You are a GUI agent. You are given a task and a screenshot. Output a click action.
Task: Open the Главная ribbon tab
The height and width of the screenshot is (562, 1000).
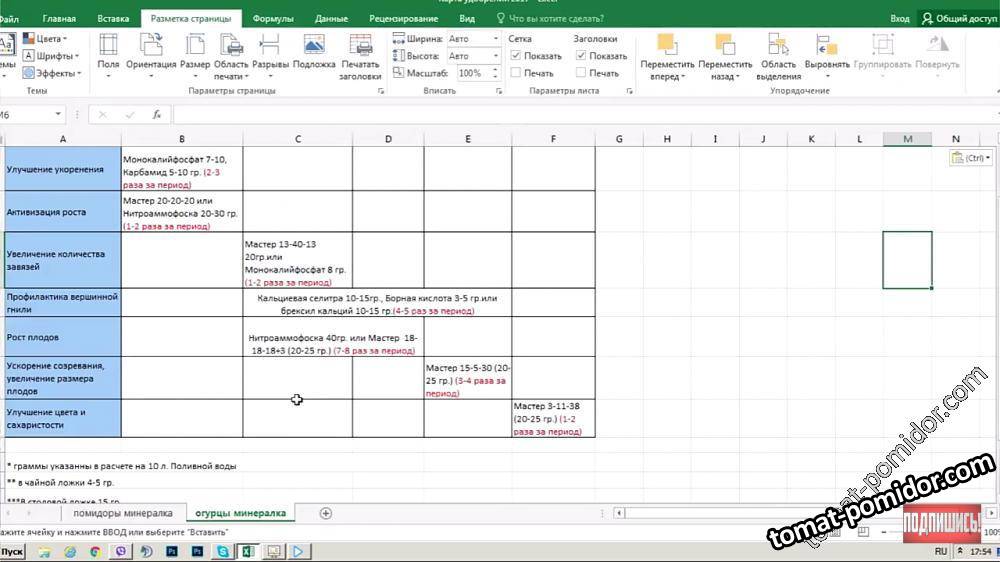tap(59, 18)
